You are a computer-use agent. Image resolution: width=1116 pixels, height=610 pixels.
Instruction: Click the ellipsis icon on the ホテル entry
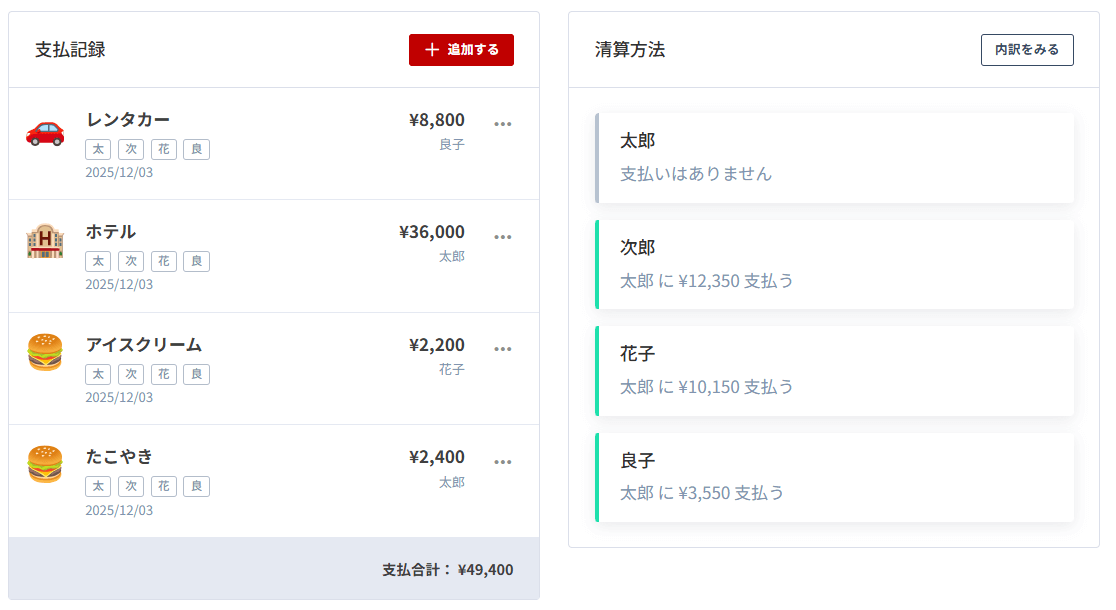pos(503,236)
